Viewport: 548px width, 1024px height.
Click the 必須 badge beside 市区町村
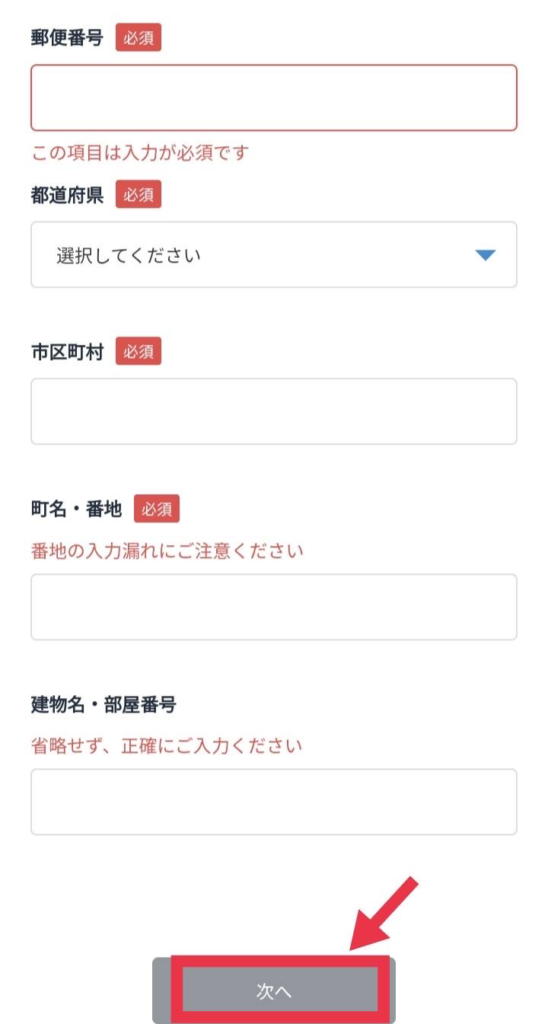pyautogui.click(x=138, y=351)
